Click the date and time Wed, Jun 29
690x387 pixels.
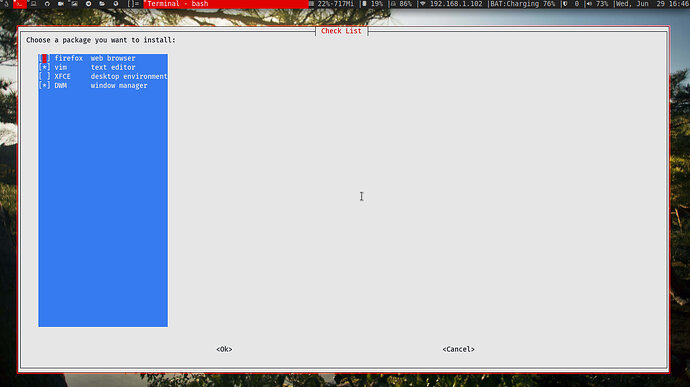pos(653,4)
